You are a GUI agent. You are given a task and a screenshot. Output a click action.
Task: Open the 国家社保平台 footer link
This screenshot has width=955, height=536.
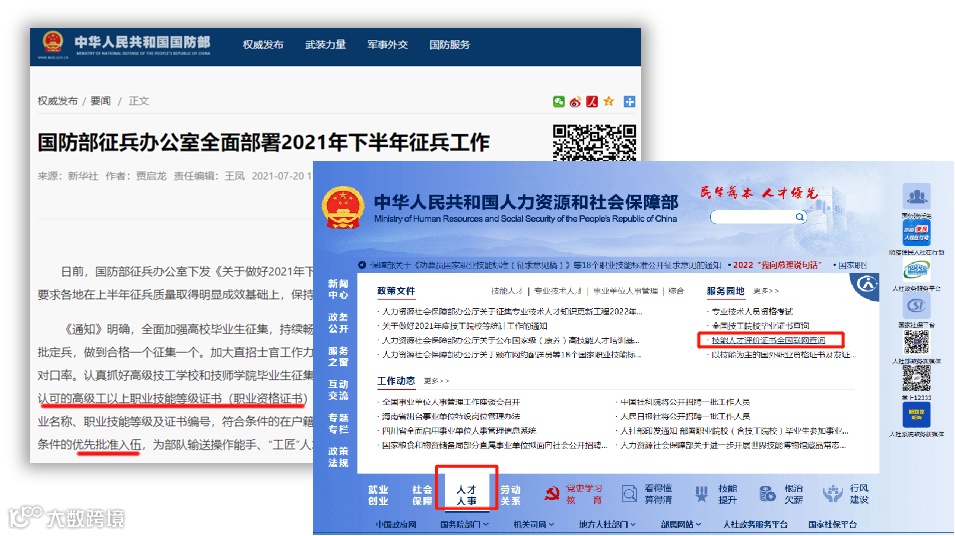pyautogui.click(x=833, y=524)
